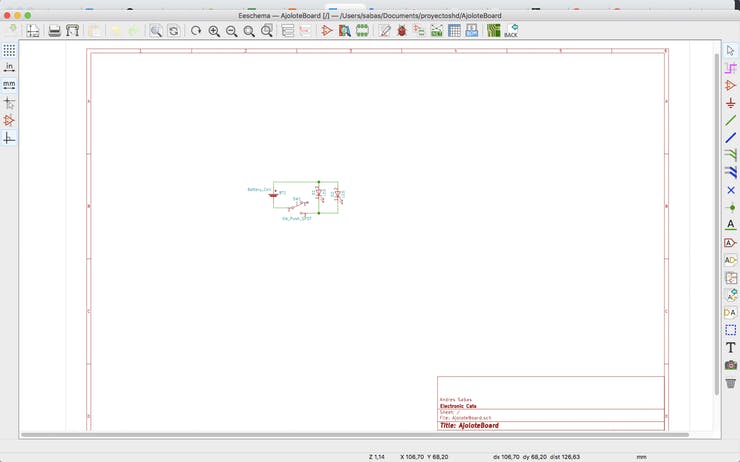Click the 'Z 1,14' zoom status entry

click(x=377, y=457)
